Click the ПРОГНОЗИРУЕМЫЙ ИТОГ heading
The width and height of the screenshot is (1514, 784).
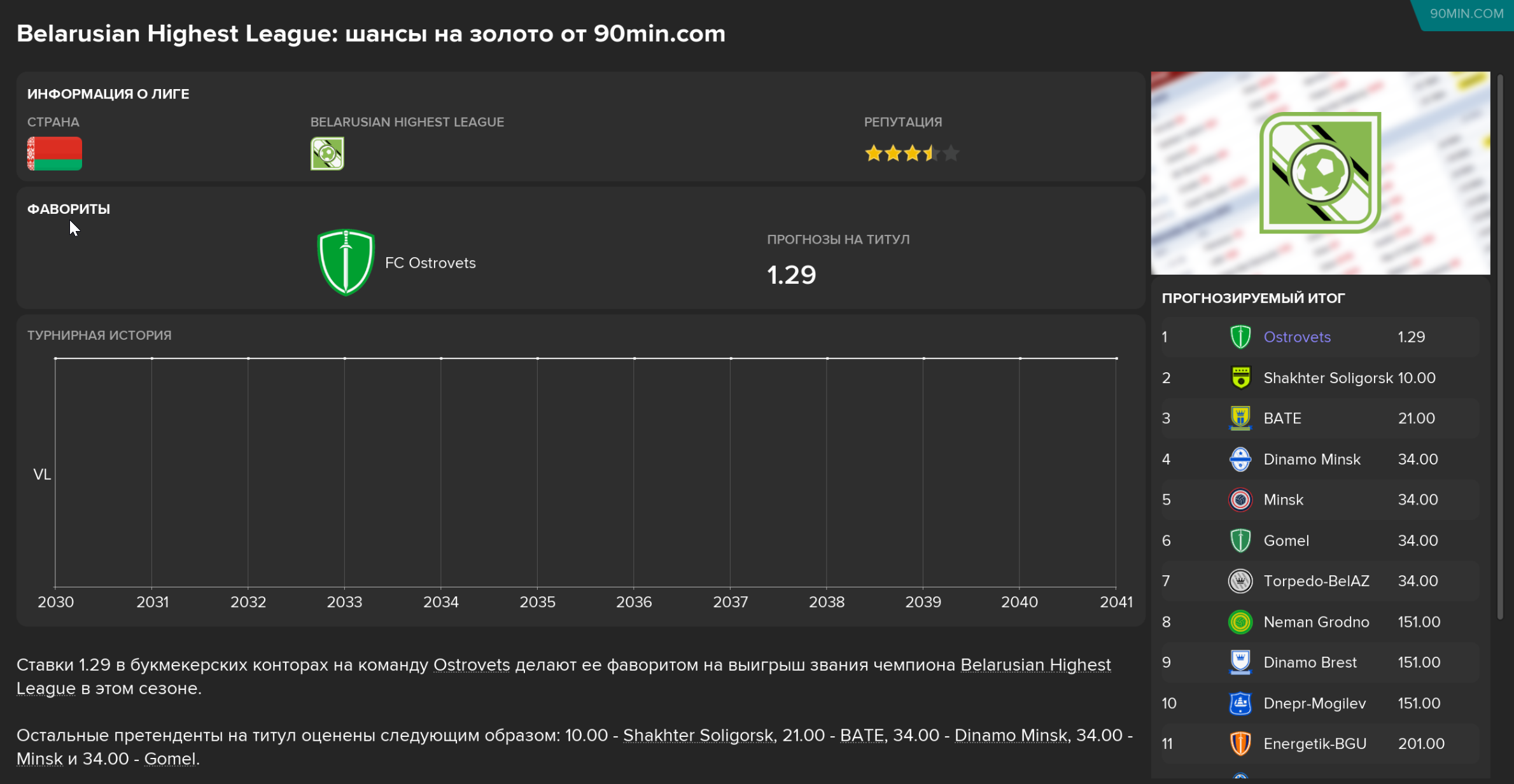point(1253,298)
